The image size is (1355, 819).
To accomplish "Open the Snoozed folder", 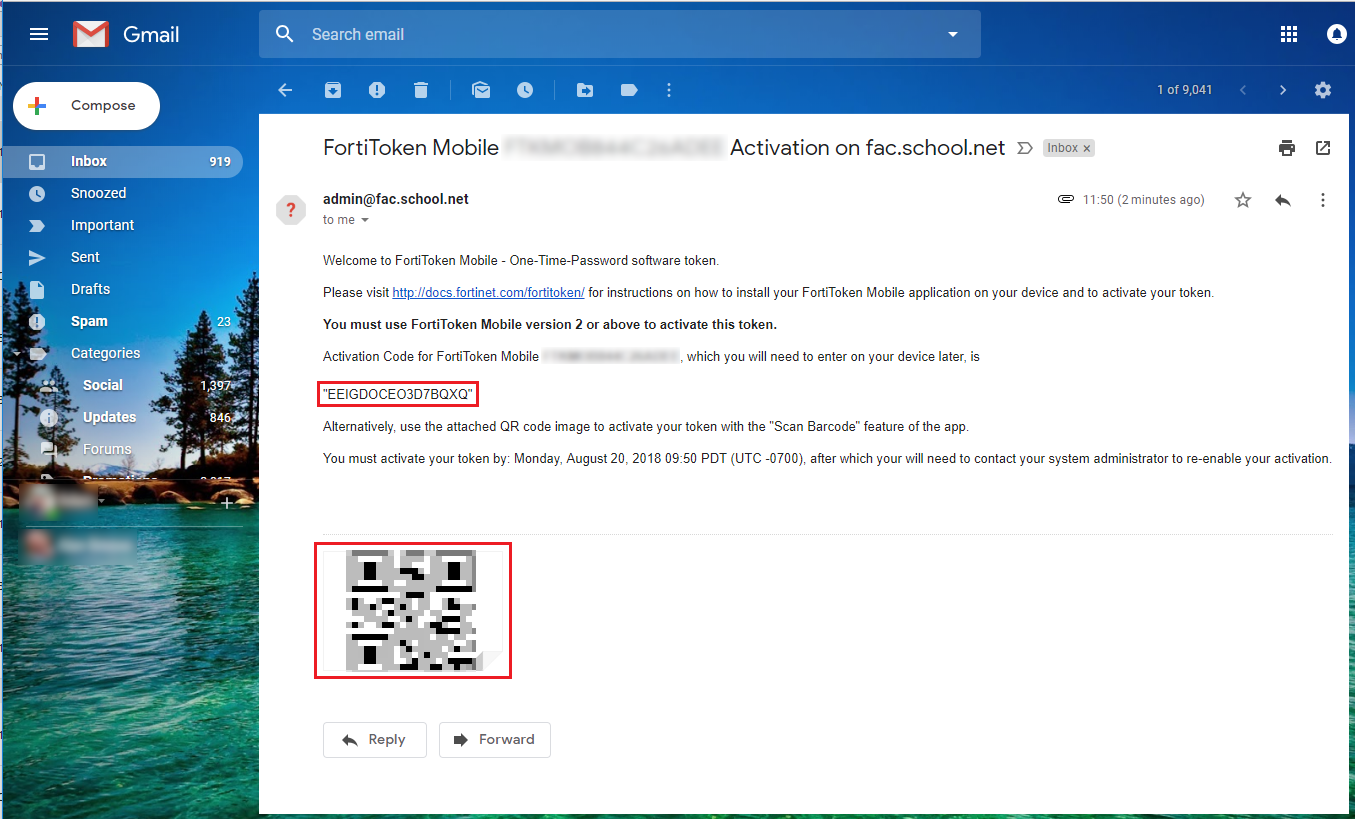I will click(x=122, y=193).
